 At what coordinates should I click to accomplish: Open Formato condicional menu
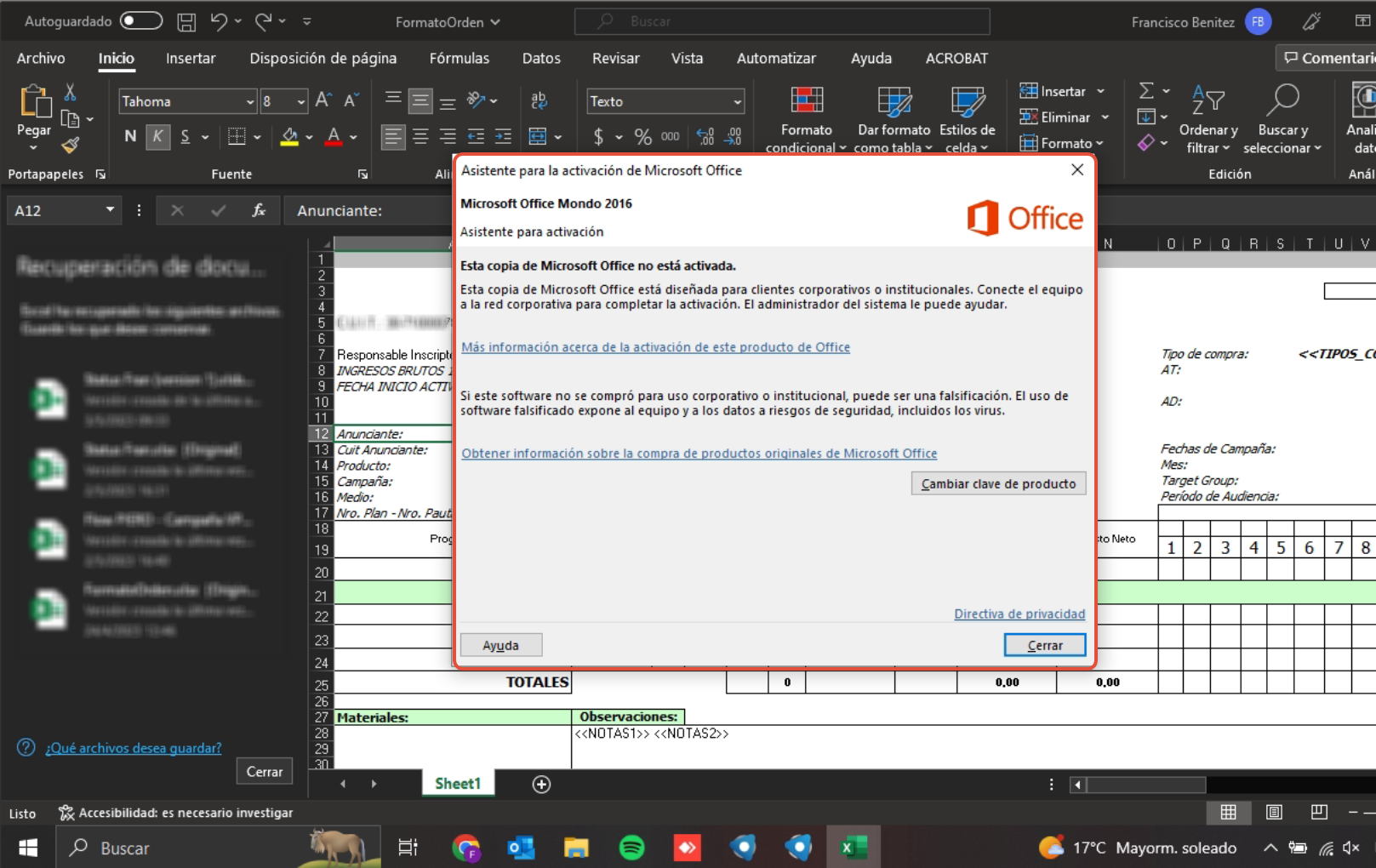[806, 119]
